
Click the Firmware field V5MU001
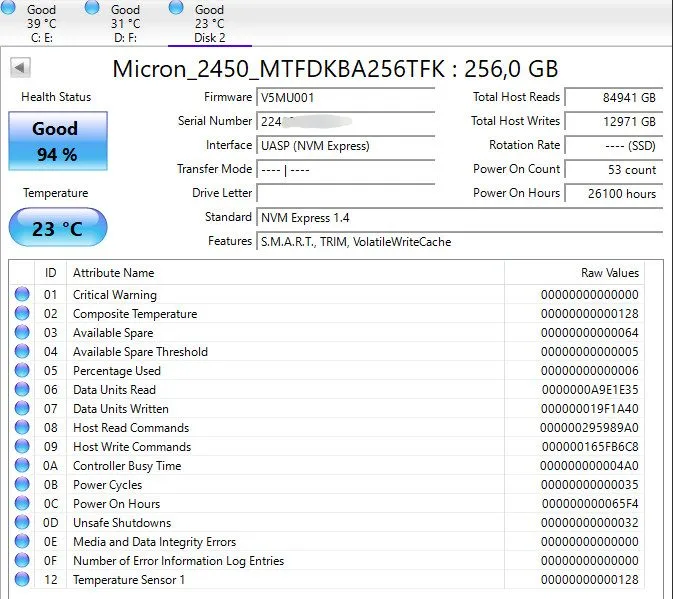click(346, 97)
